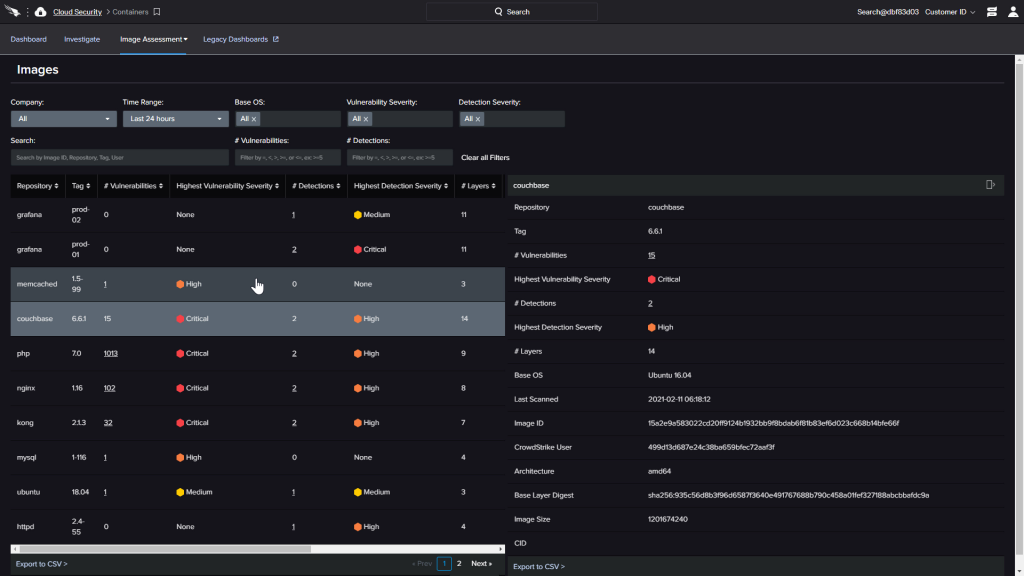Click the High detection icon in httpd row
The height and width of the screenshot is (576, 1024).
coord(358,526)
